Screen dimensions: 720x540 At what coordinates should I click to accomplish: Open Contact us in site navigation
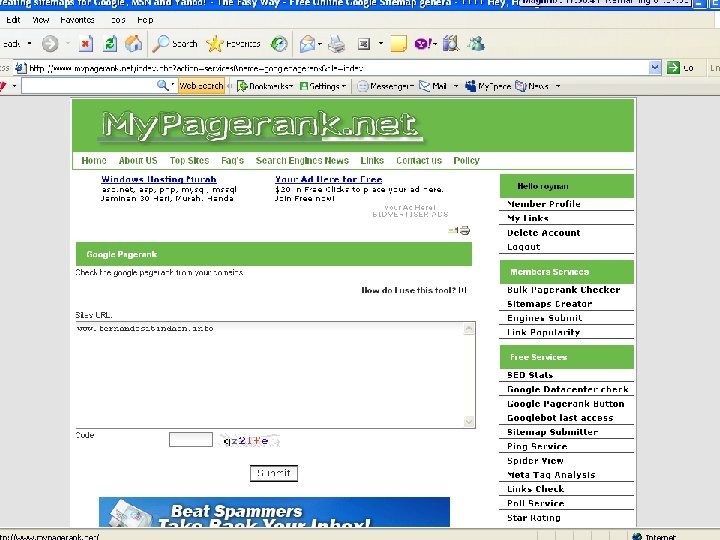[419, 160]
